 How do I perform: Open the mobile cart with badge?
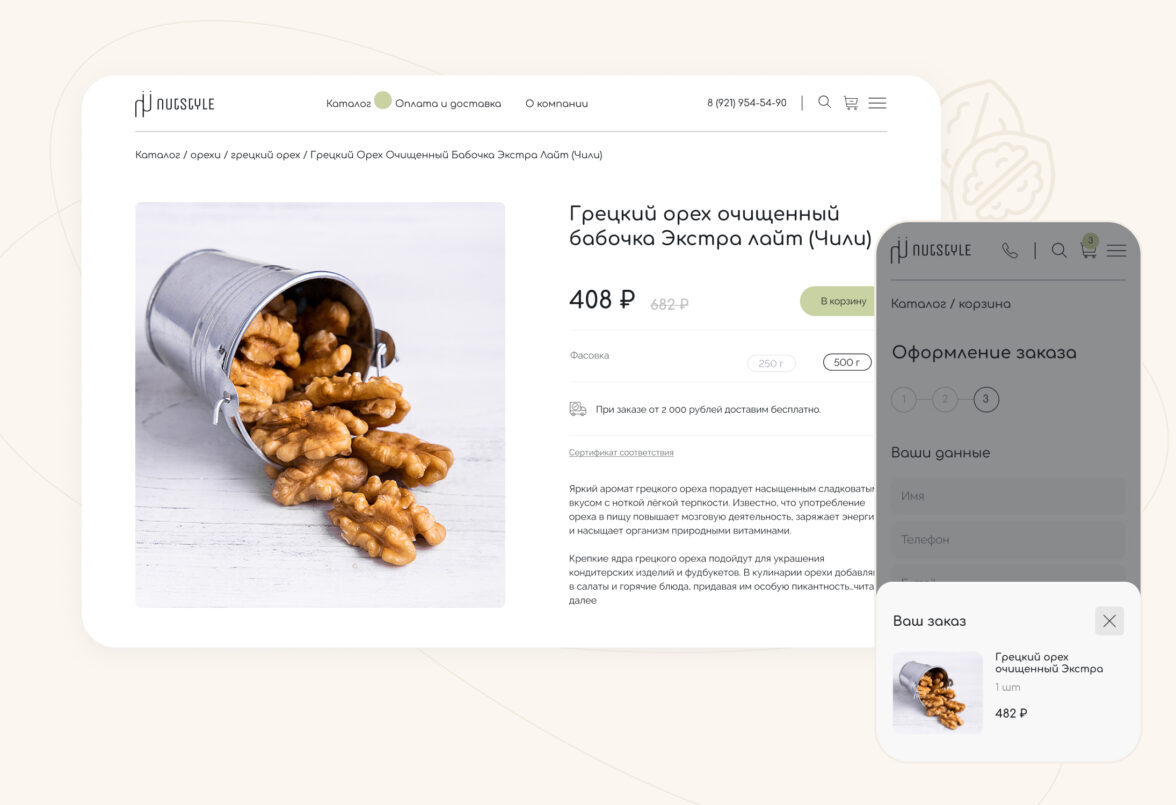coord(1089,247)
